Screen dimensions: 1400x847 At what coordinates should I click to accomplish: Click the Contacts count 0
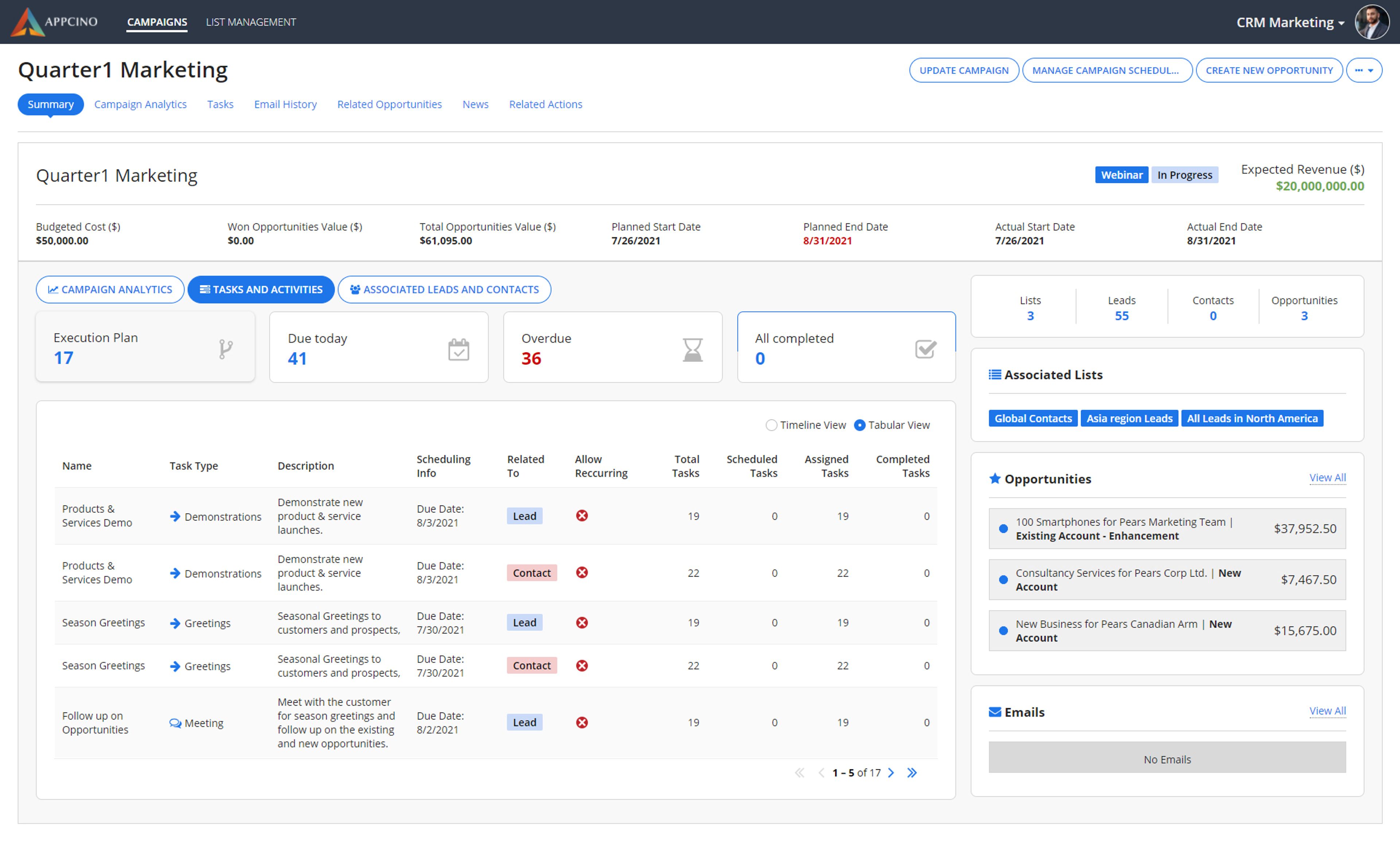1213,316
